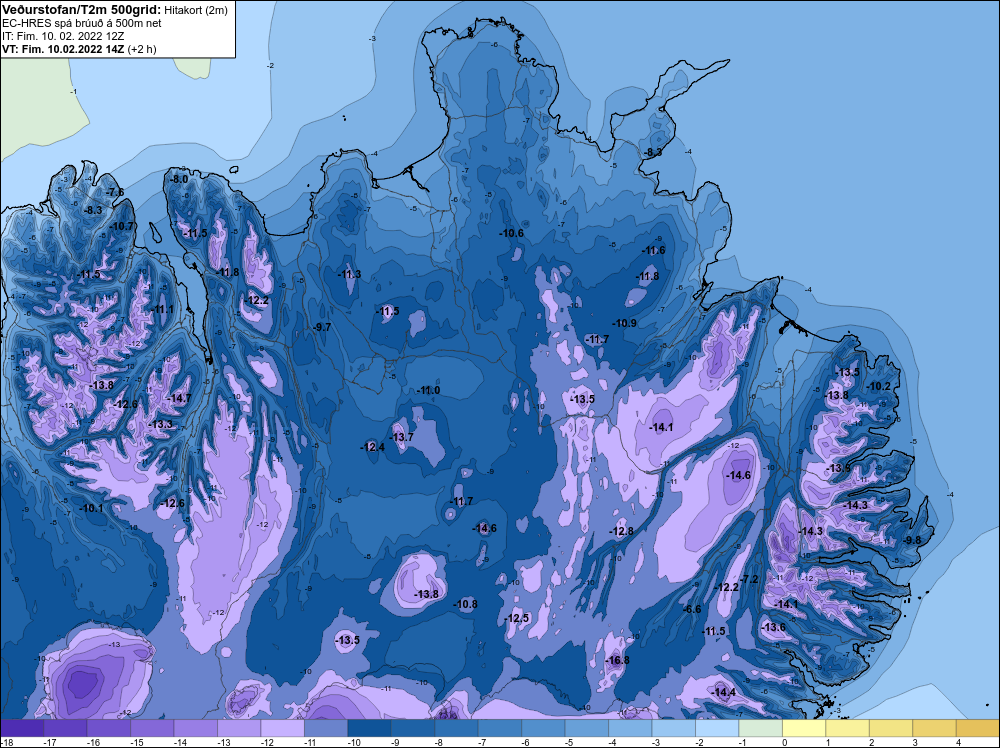Click the -14.7 temperature value
The image size is (1000, 748).
point(179,398)
